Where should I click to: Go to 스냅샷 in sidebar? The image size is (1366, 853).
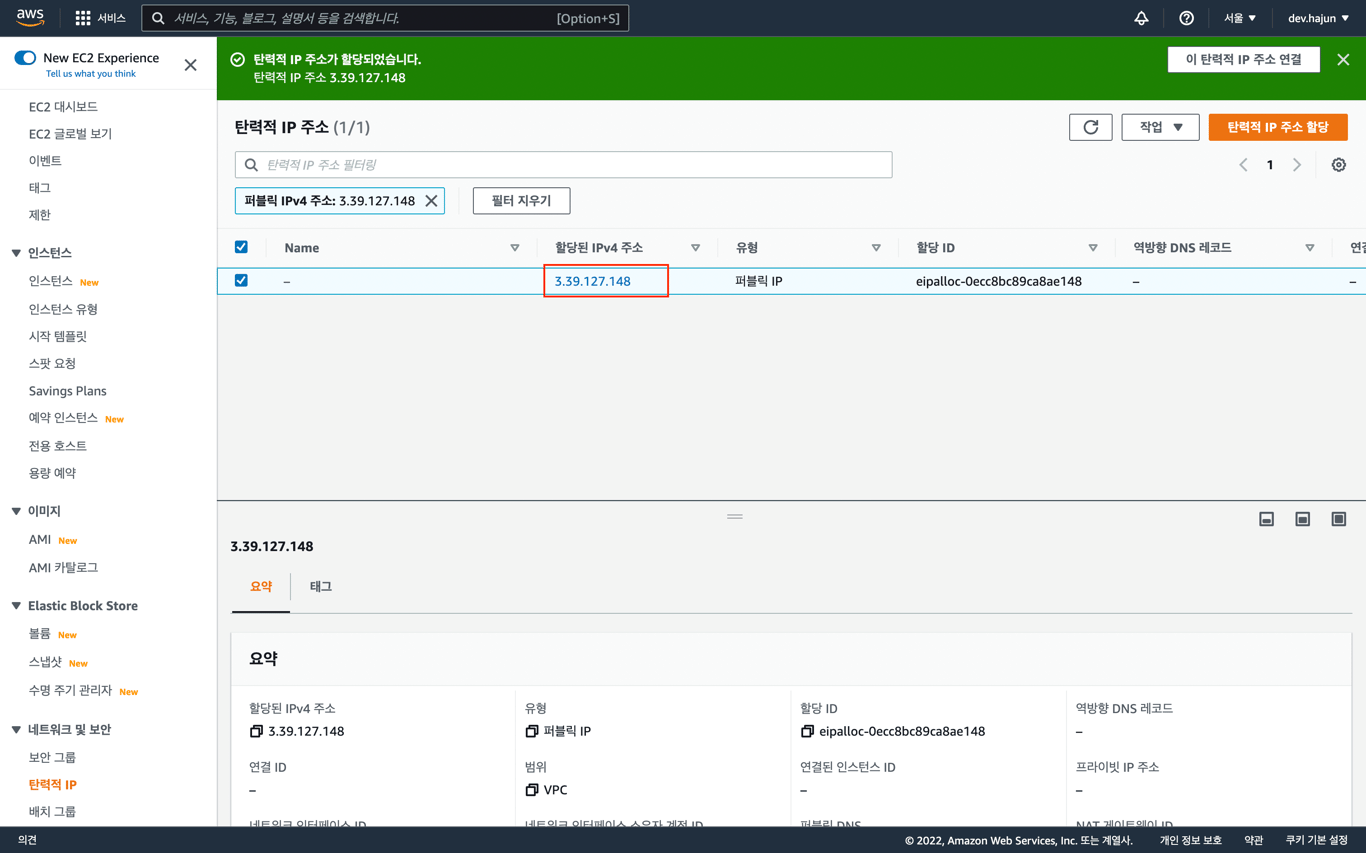click(45, 662)
